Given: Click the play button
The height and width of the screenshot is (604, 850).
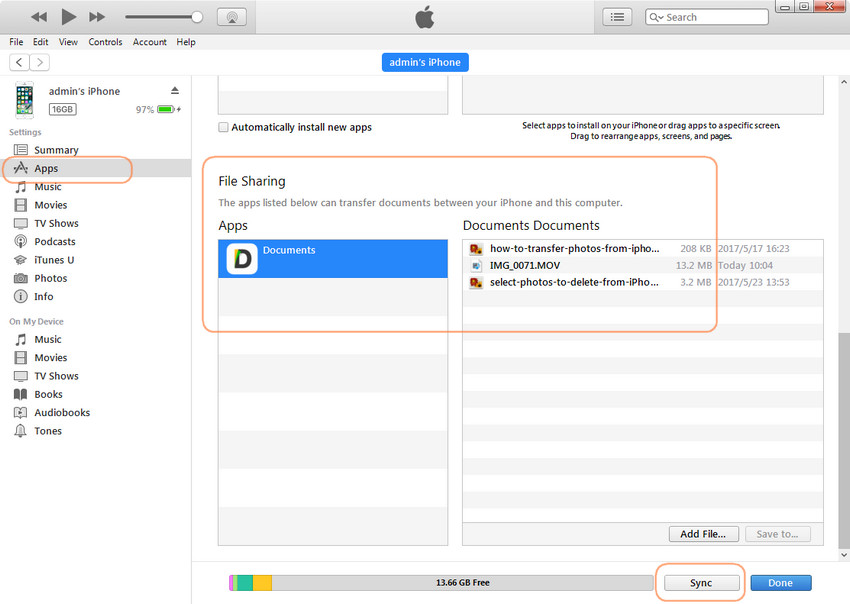Looking at the screenshot, I should click(x=68, y=17).
